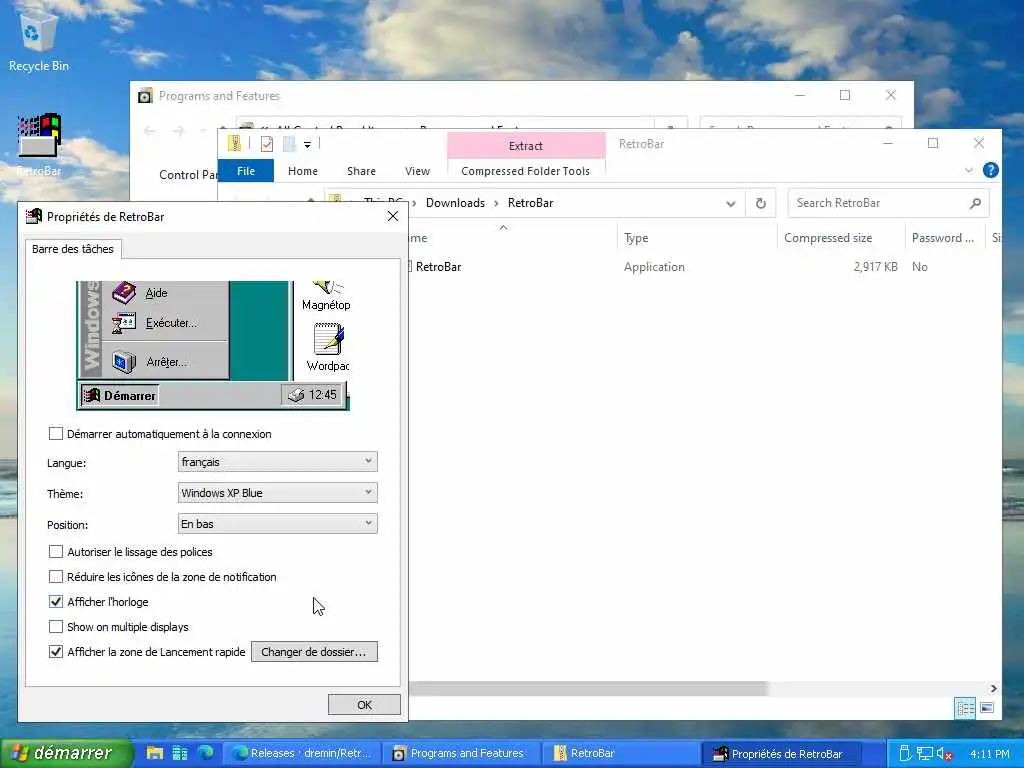Click Programs and Features window title icon
Viewport: 1024px width, 768px height.
tap(145, 96)
